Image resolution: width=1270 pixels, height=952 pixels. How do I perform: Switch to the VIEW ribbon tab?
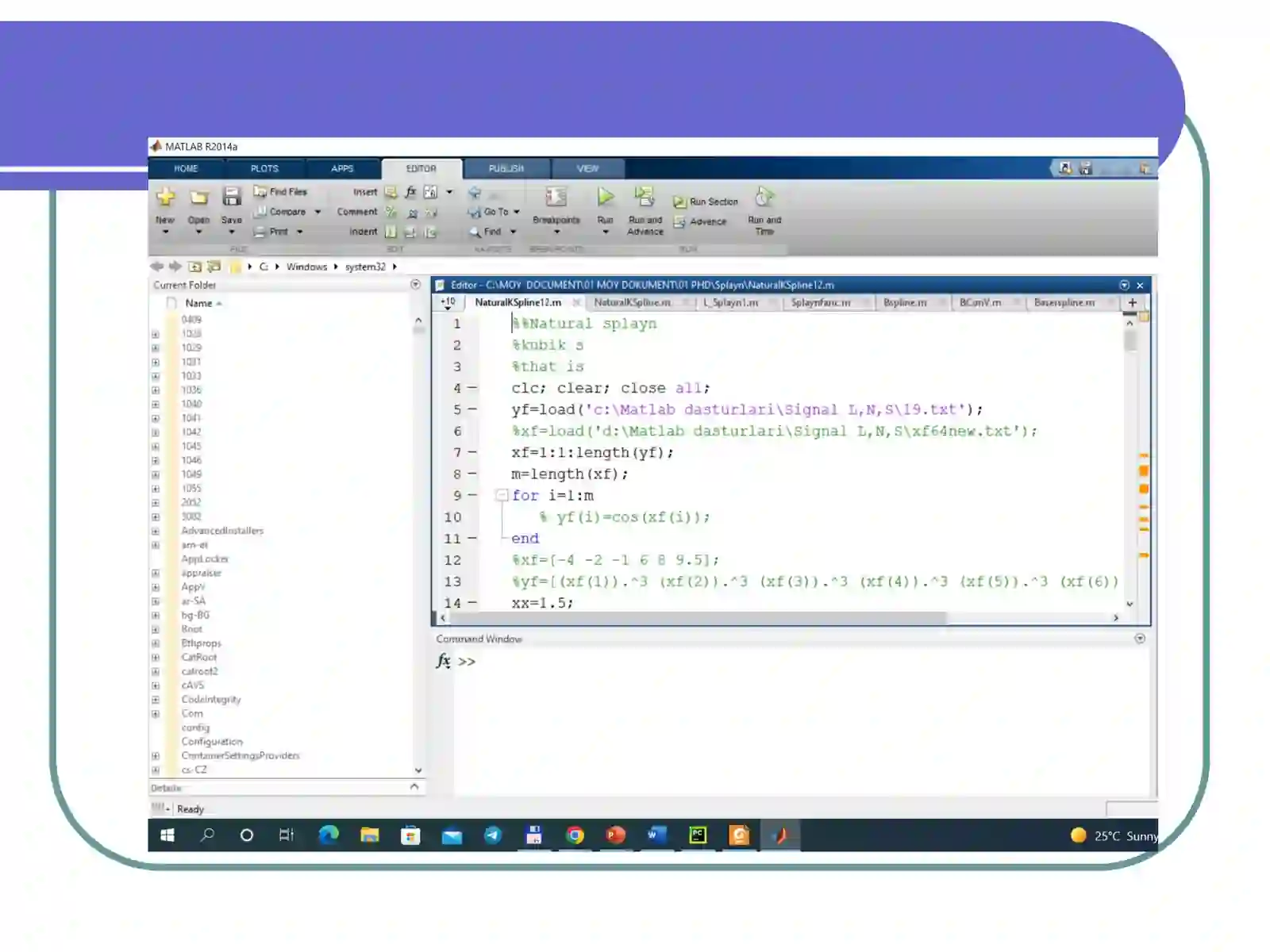[588, 168]
